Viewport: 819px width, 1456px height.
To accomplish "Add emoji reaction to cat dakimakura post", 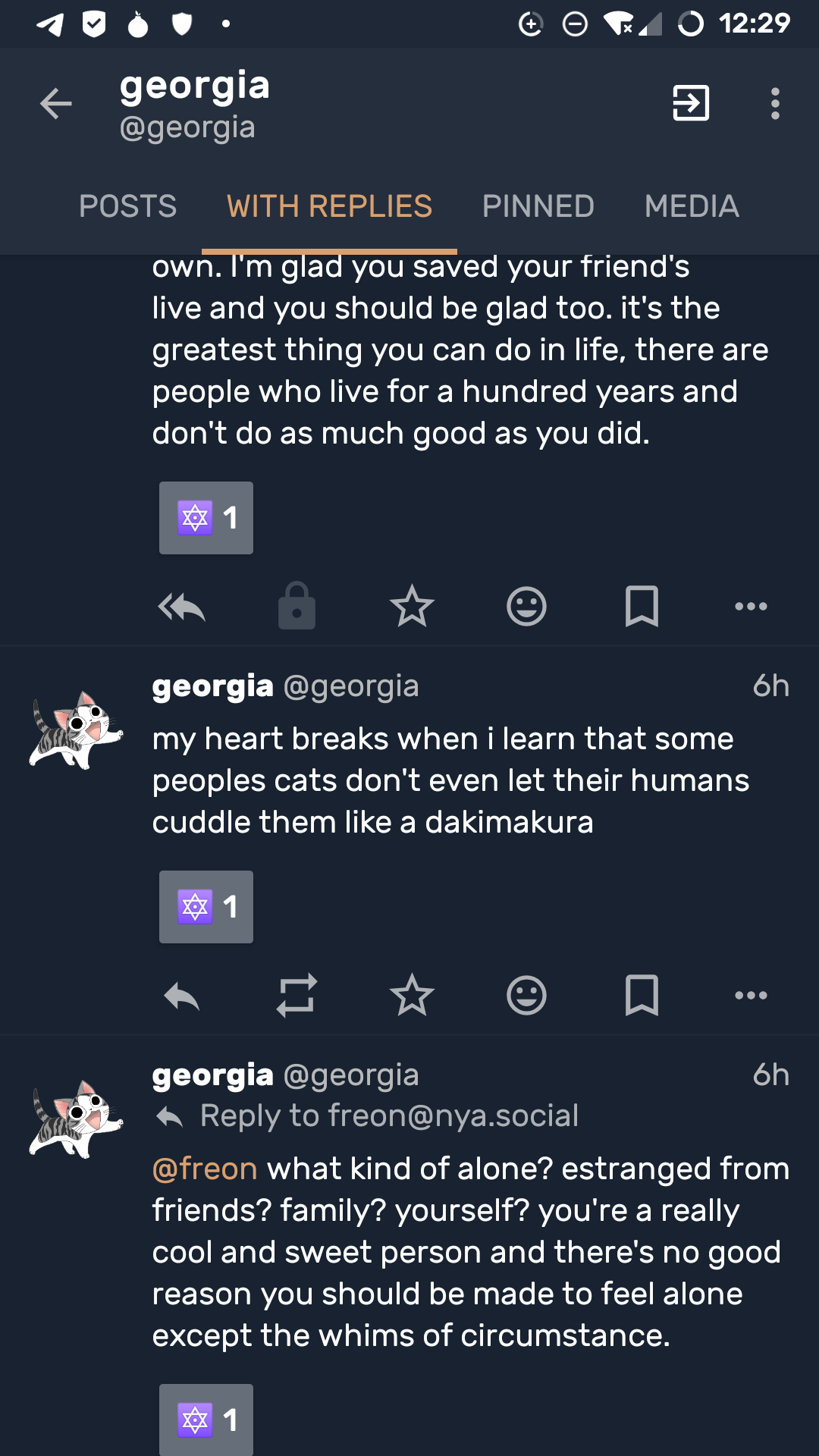I will click(x=526, y=995).
